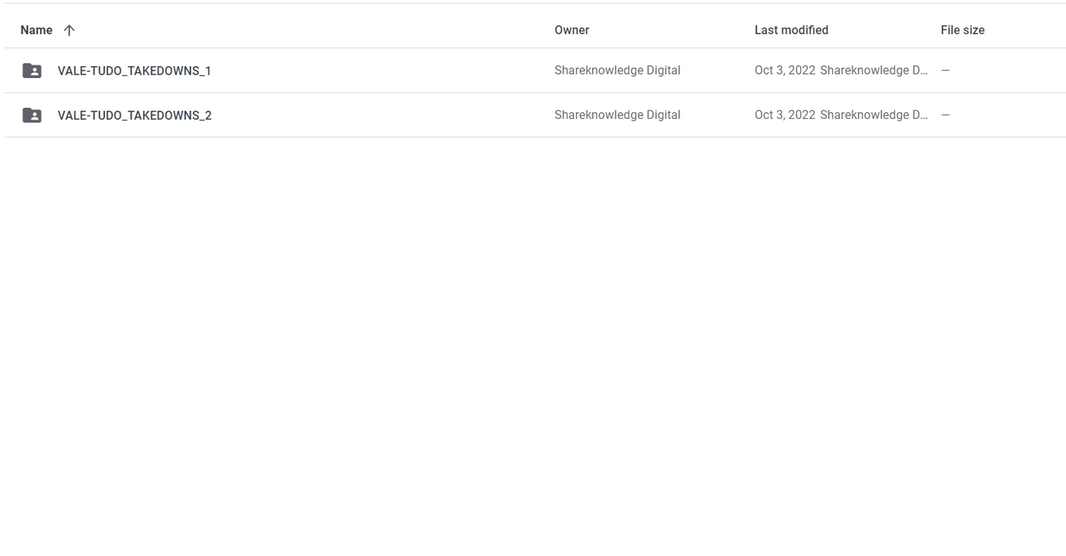Viewport: 1066px width, 556px height.
Task: Click the Owner column header
Action: 572,30
